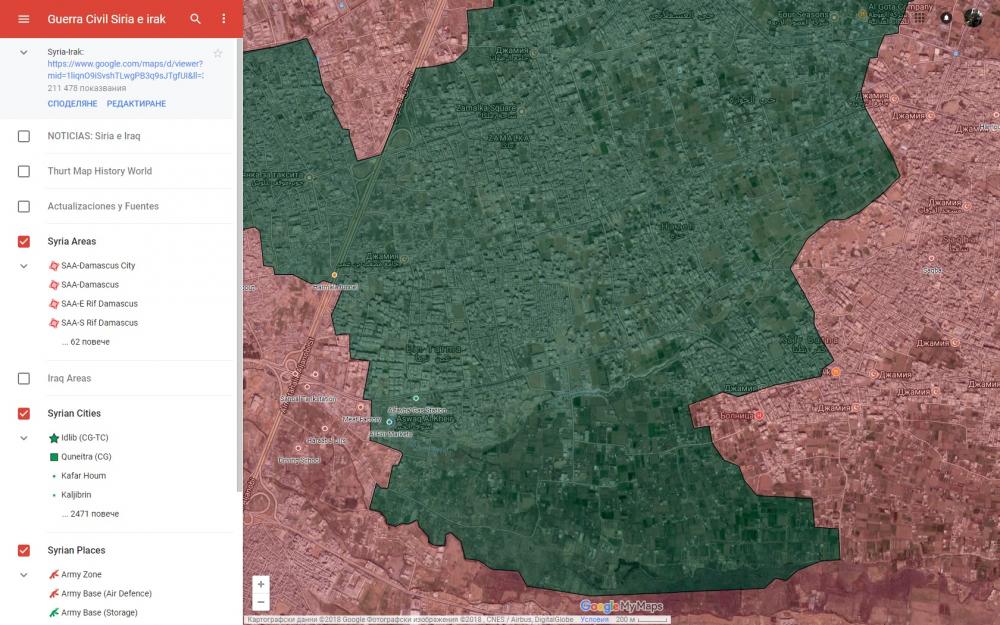Collapse the Syrian Cities item list
The image size is (1000, 625).
(x=24, y=438)
